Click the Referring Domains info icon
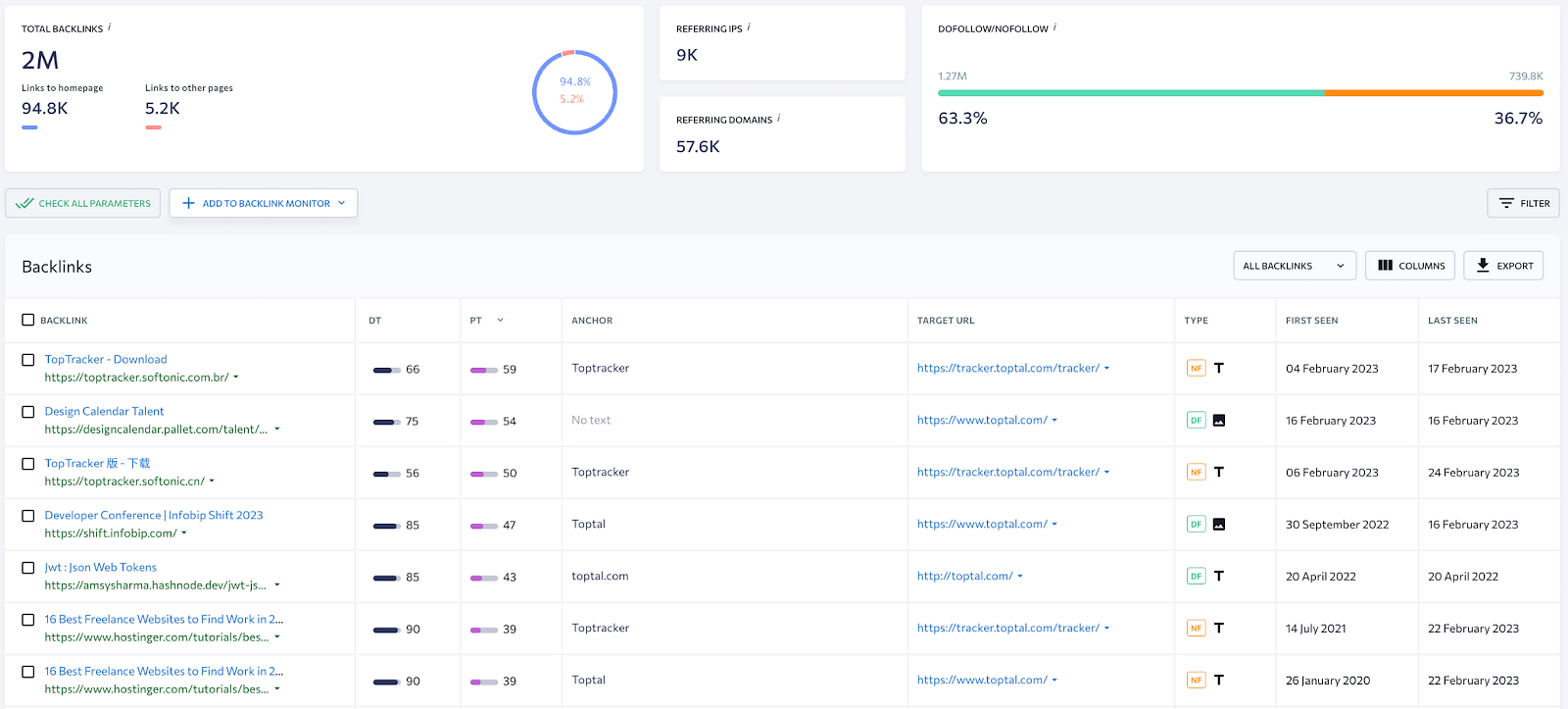The width and height of the screenshot is (1568, 709). click(x=778, y=119)
